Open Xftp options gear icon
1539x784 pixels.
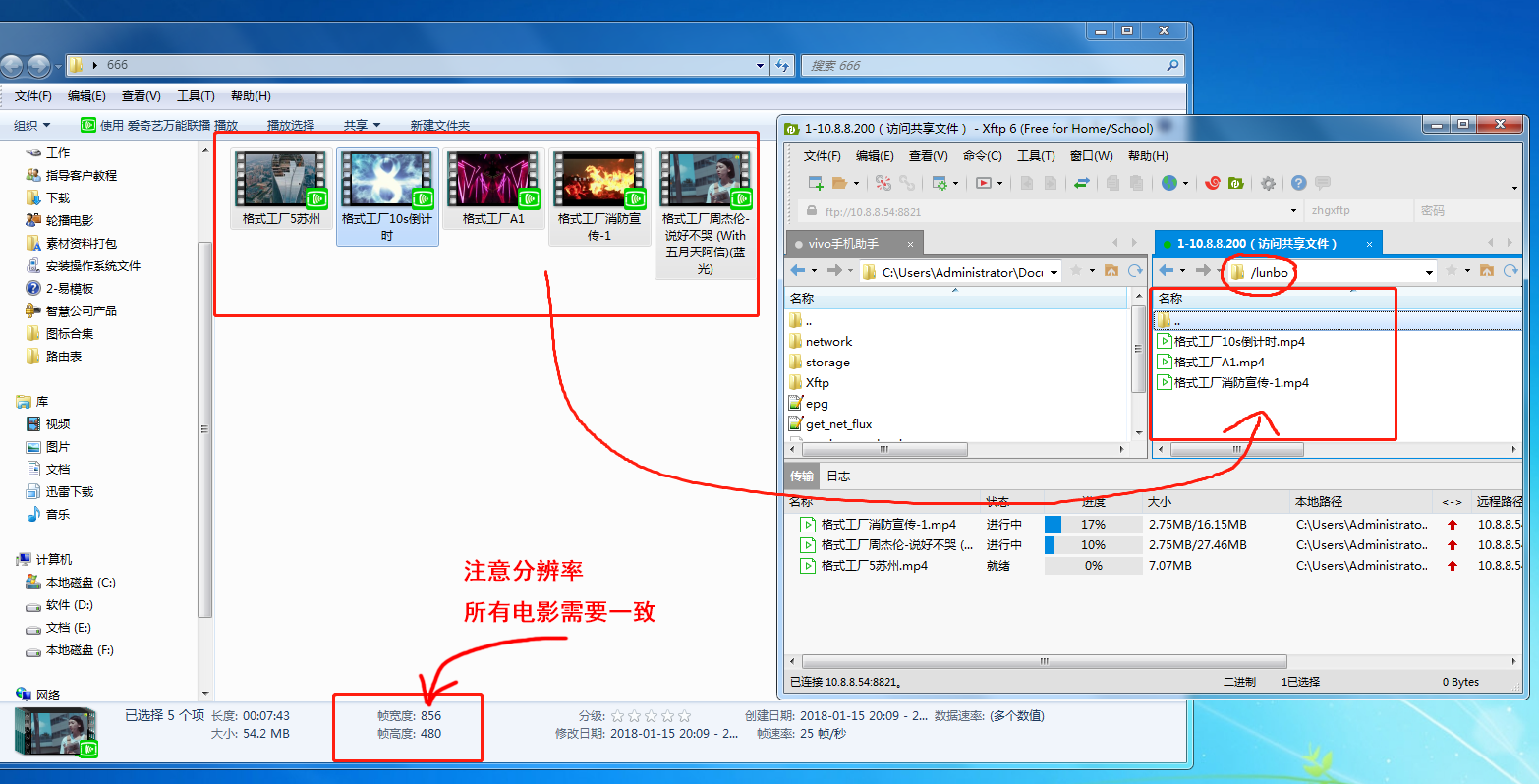click(1268, 183)
